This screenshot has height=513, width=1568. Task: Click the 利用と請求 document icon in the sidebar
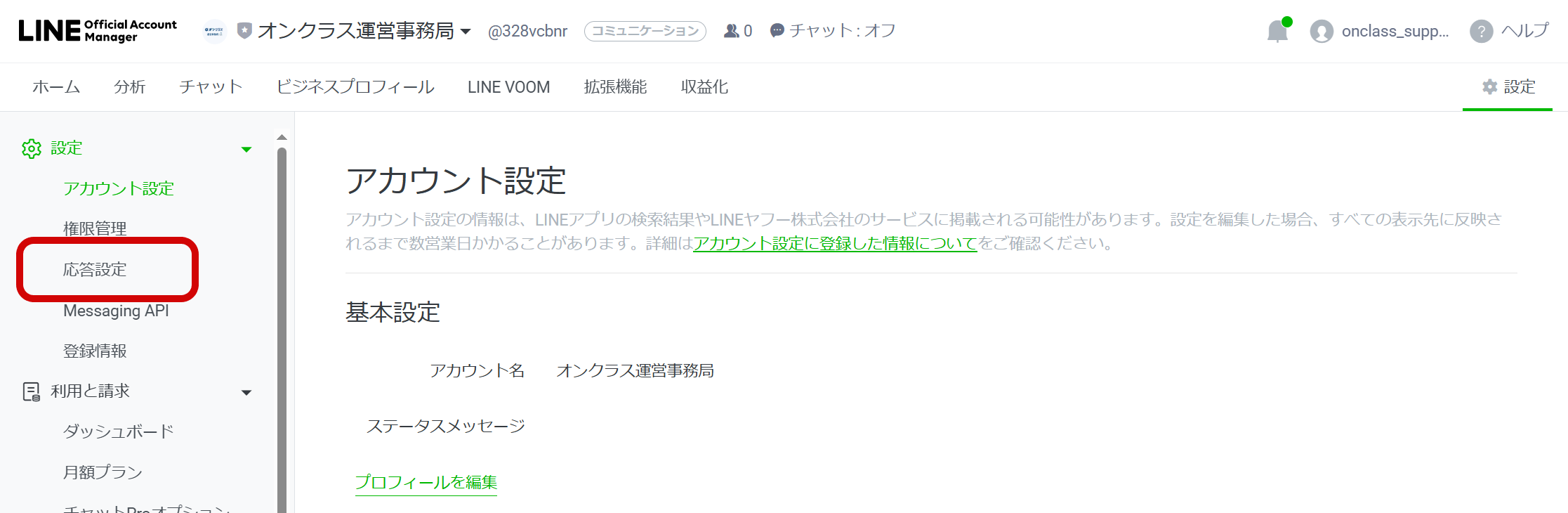pos(31,391)
